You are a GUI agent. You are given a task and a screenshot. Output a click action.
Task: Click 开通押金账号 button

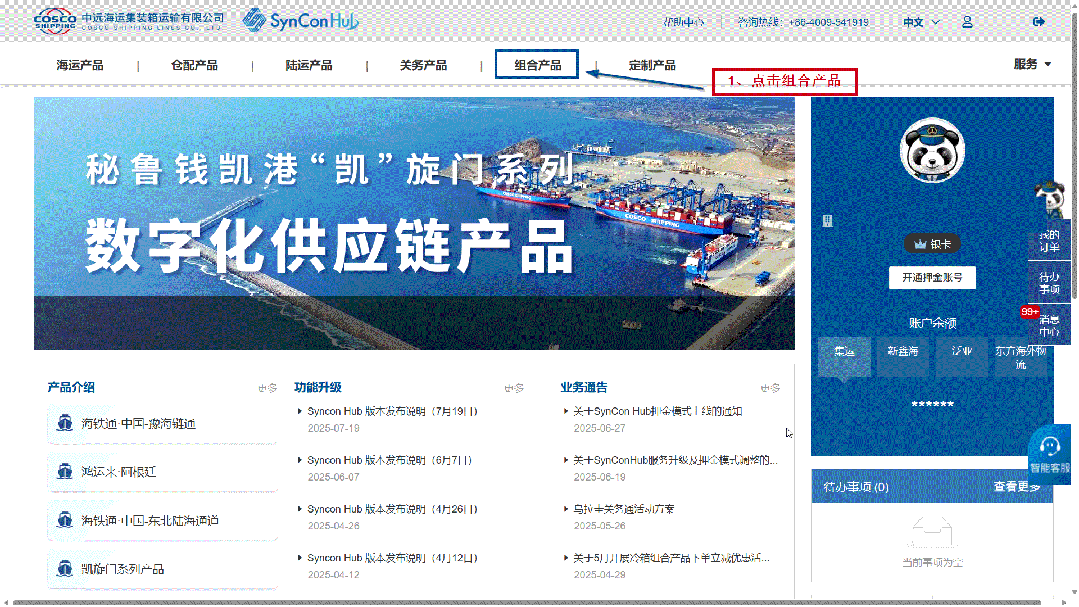(932, 277)
